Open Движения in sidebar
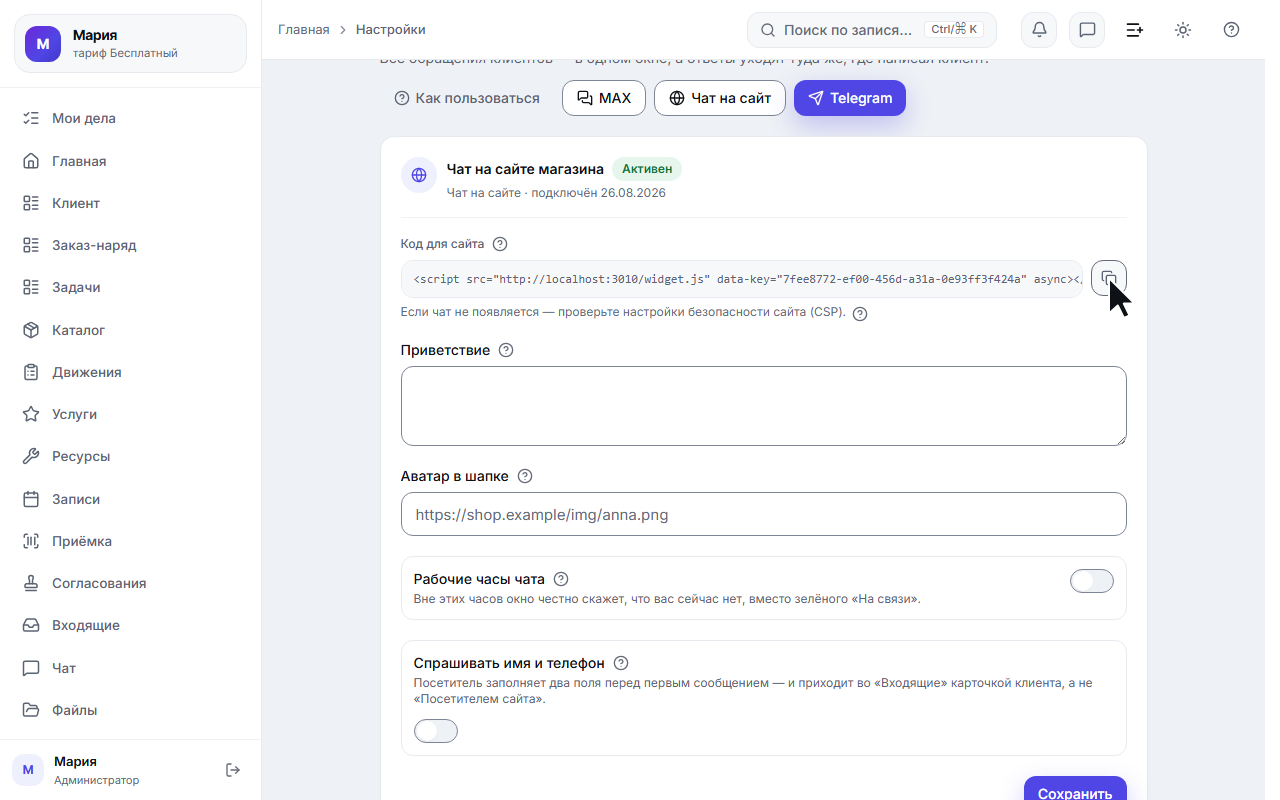 click(130, 372)
